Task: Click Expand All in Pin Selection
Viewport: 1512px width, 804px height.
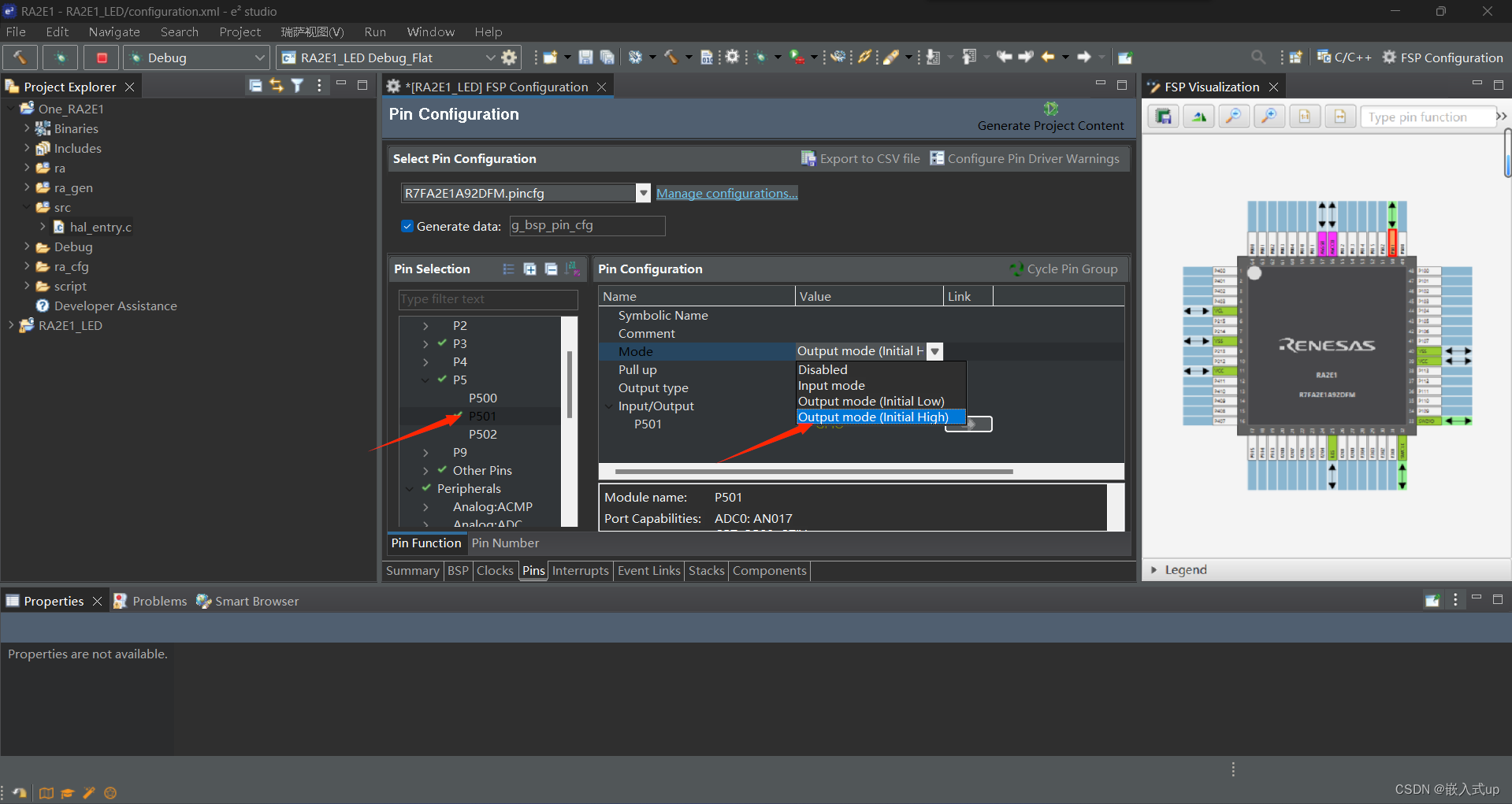Action: click(530, 269)
